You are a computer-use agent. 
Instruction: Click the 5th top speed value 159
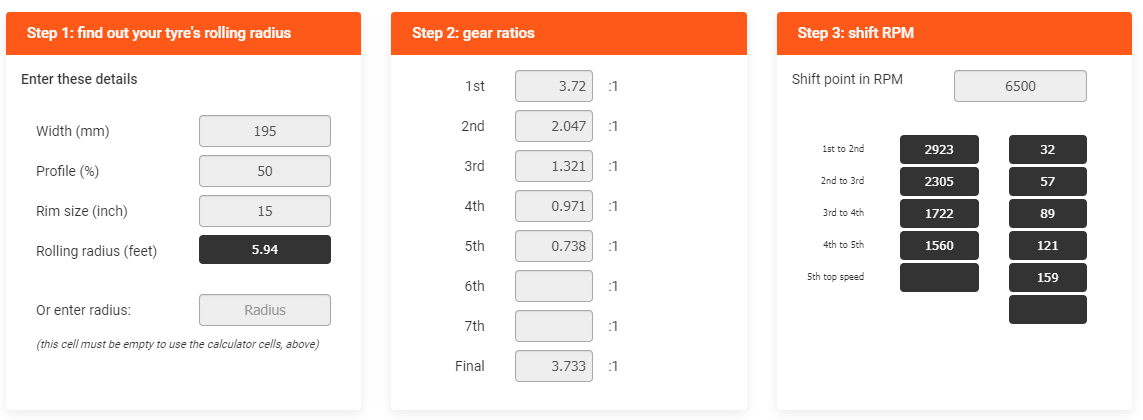point(1048,277)
